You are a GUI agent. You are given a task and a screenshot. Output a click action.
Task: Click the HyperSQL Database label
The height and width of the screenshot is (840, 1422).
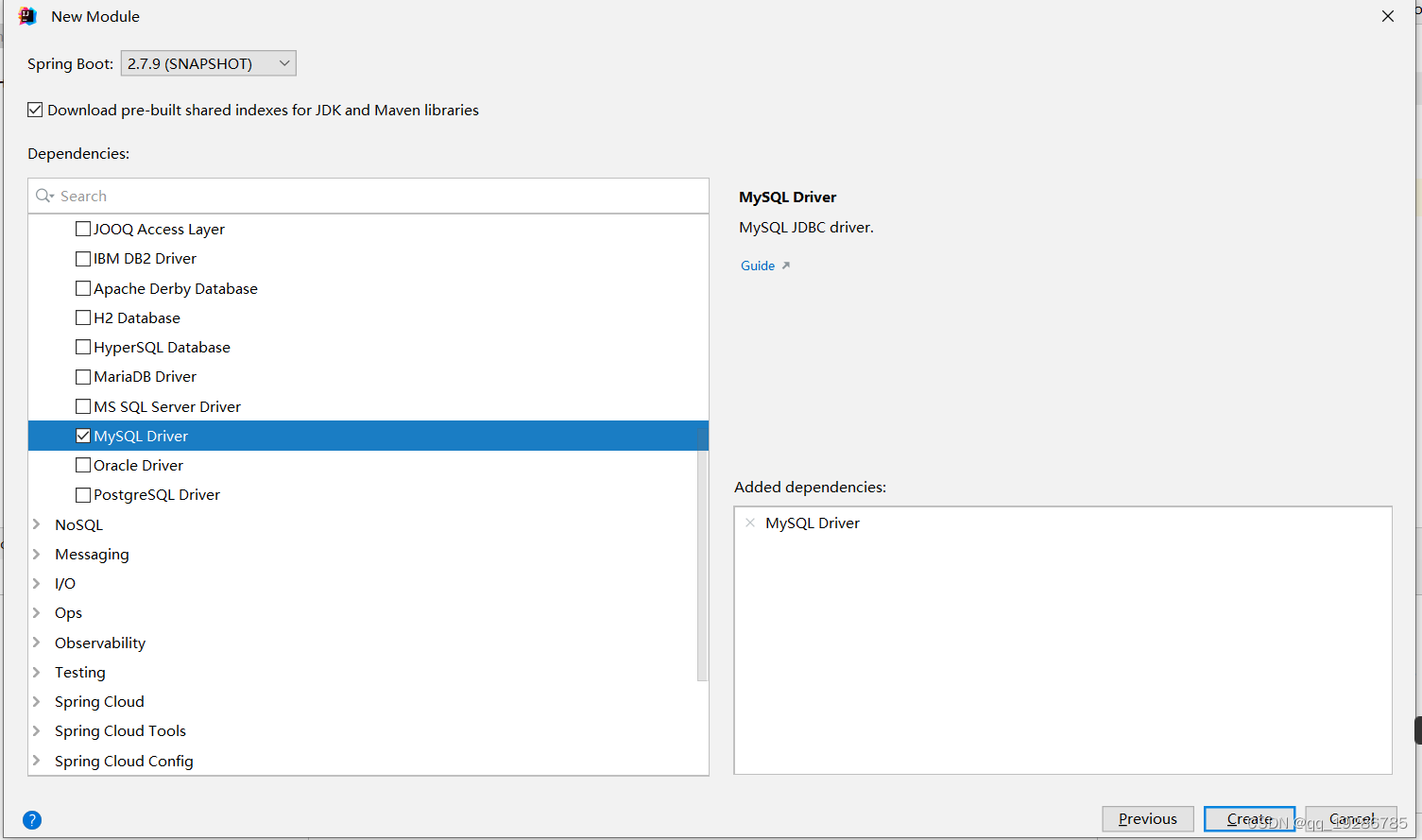(x=162, y=347)
